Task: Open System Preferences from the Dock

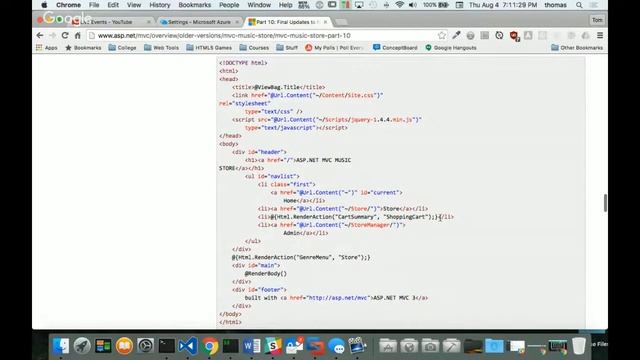Action: pos(145,346)
